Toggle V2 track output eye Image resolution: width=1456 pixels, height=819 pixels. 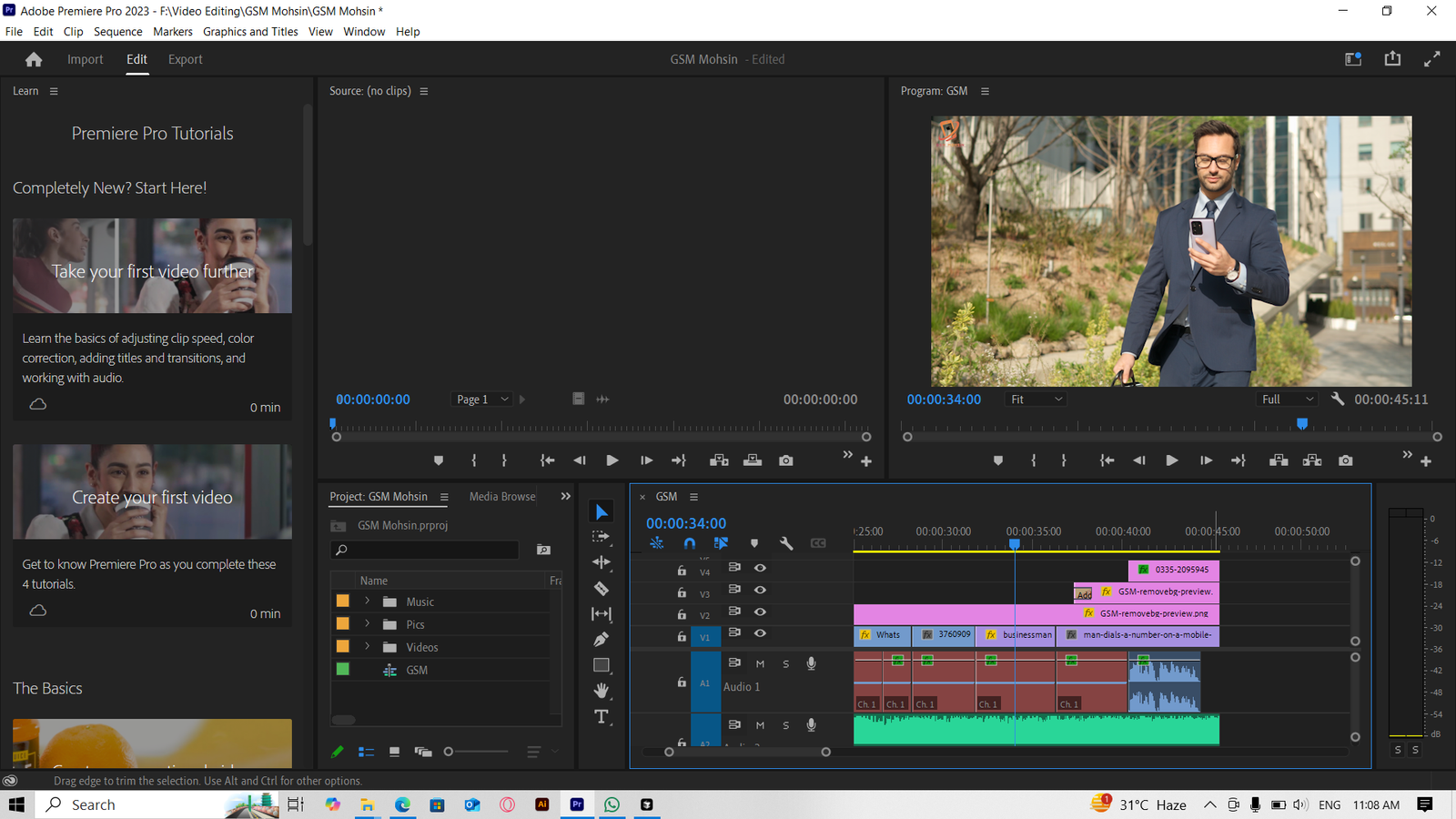click(760, 612)
